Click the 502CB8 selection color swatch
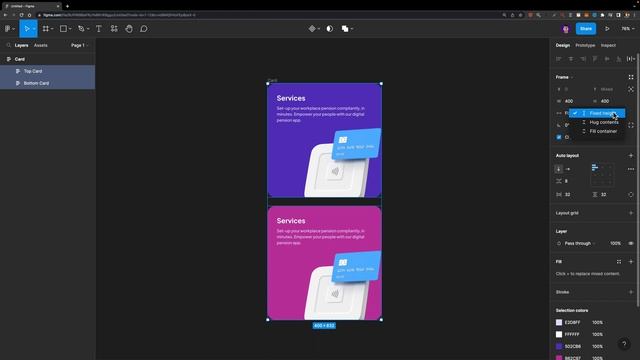The image size is (640, 360). [x=559, y=346]
